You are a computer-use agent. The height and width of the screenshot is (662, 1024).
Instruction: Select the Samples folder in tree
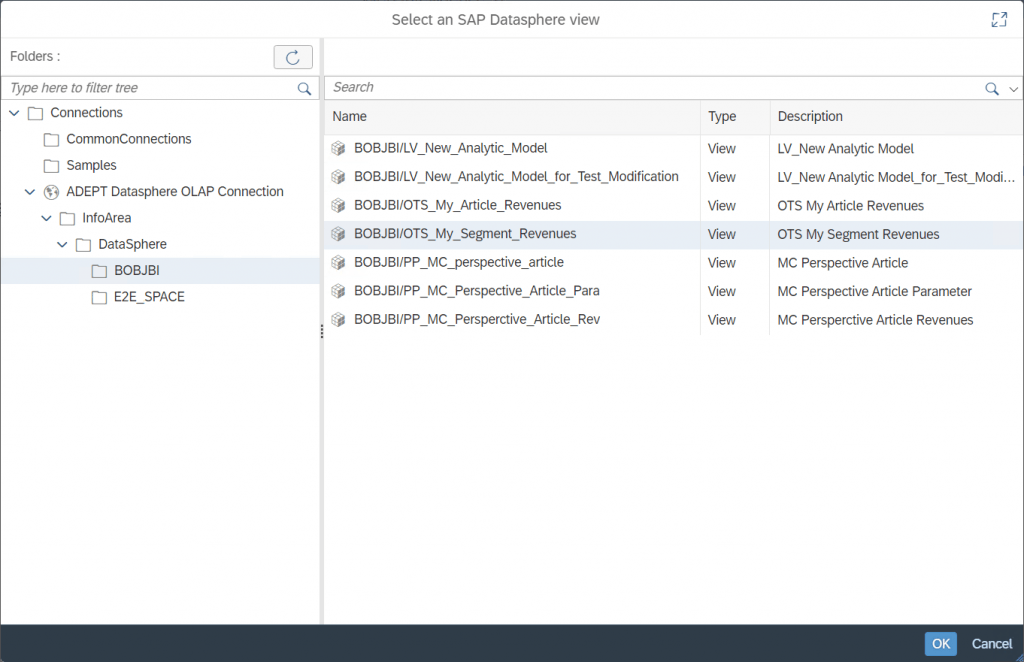click(80, 165)
